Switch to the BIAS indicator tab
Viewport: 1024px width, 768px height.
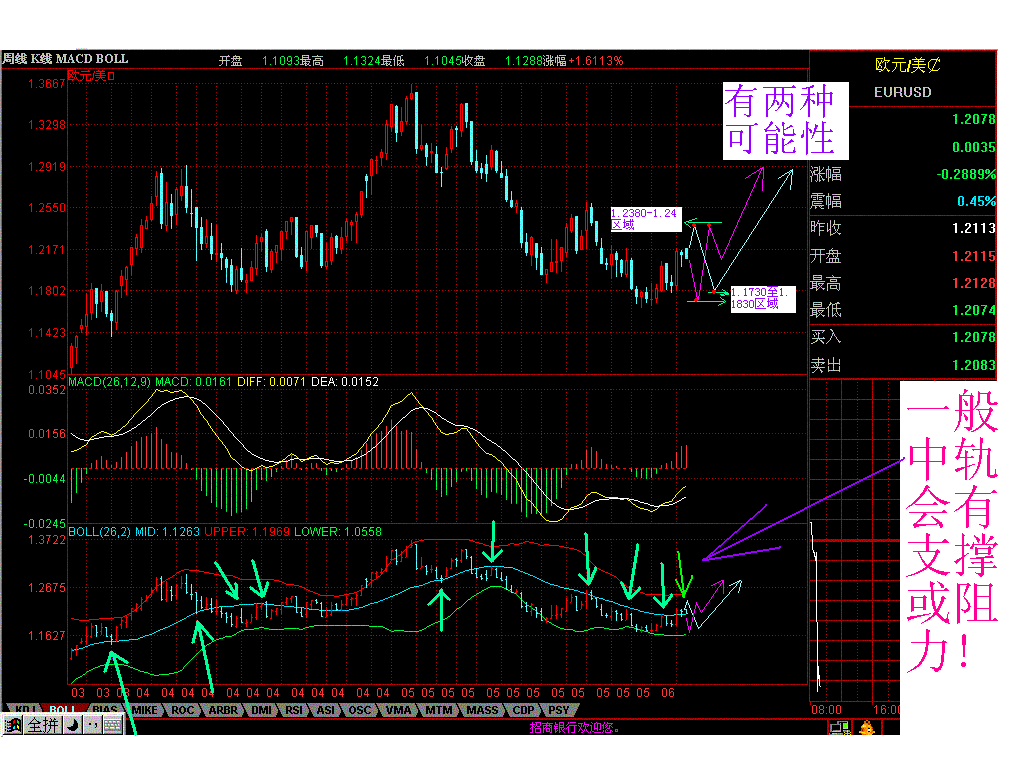coord(104,710)
